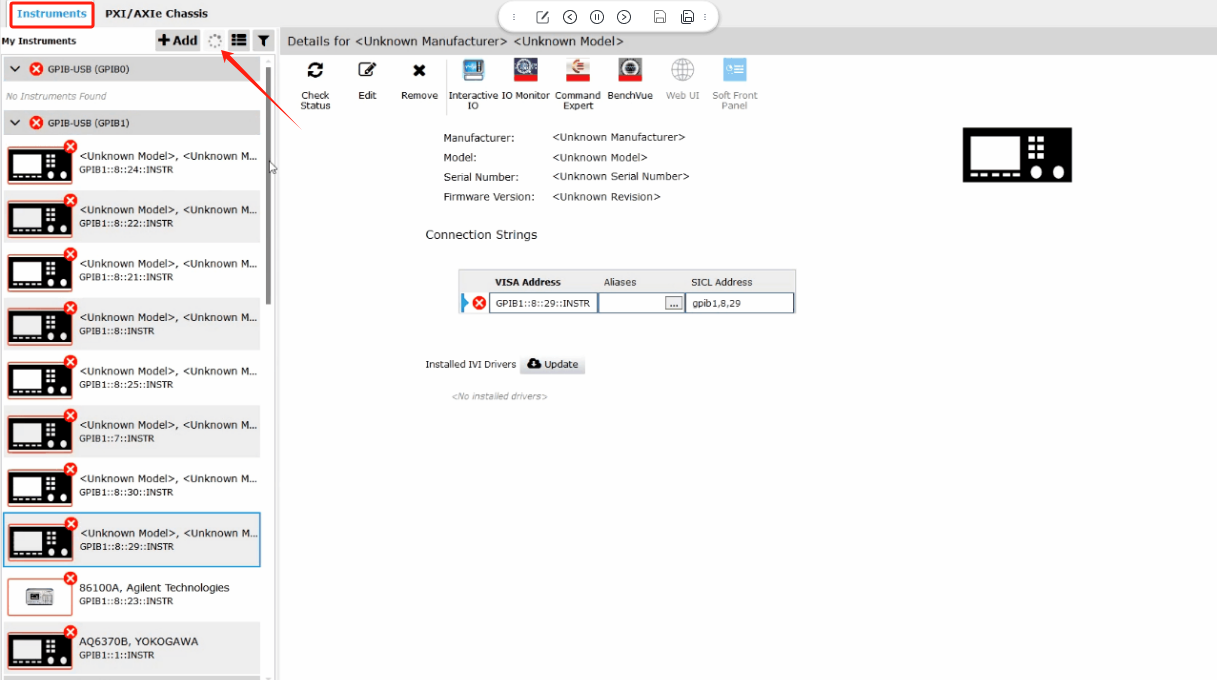Viewport: 1217px width, 680px height.
Task: Click the Edit instrument icon
Action: click(367, 71)
